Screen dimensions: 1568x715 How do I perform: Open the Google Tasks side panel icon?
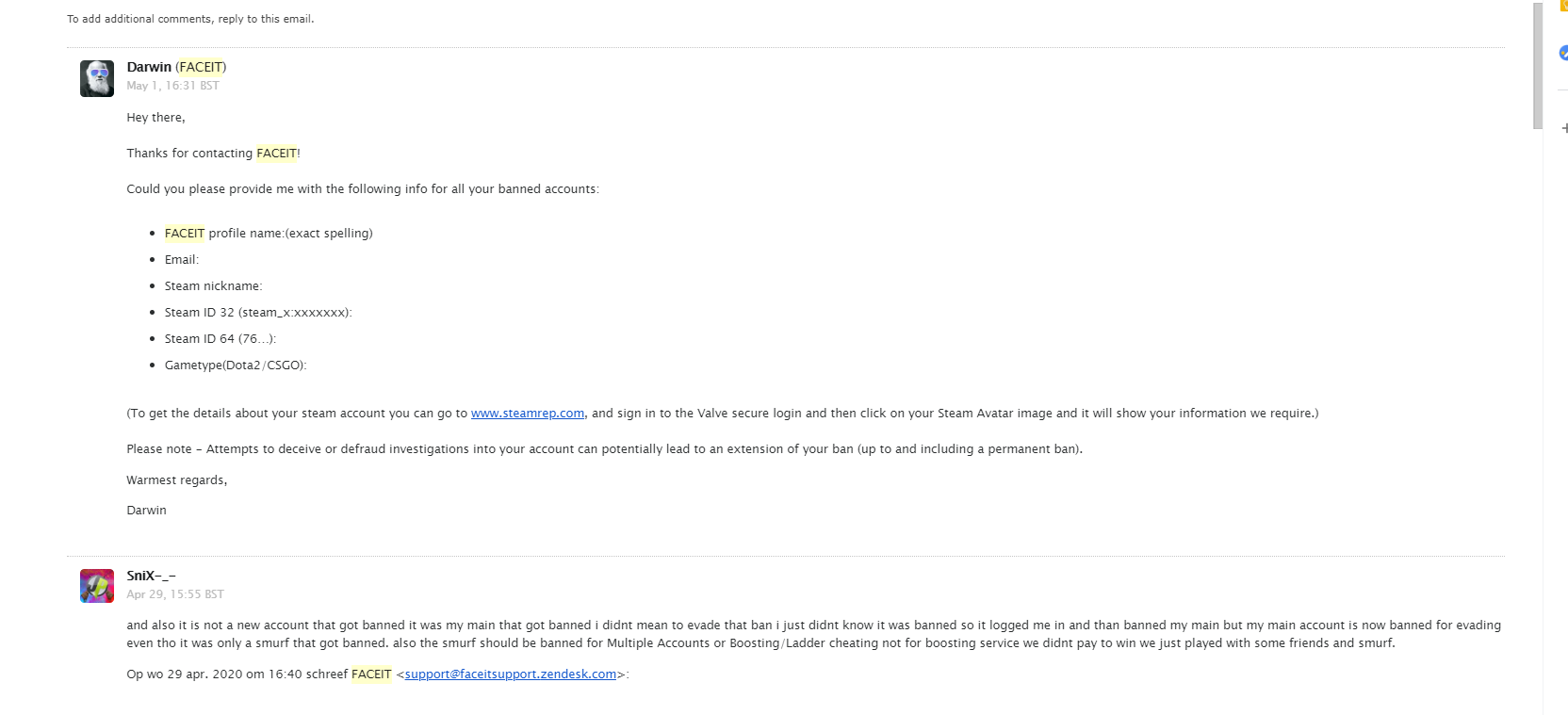click(x=1564, y=53)
